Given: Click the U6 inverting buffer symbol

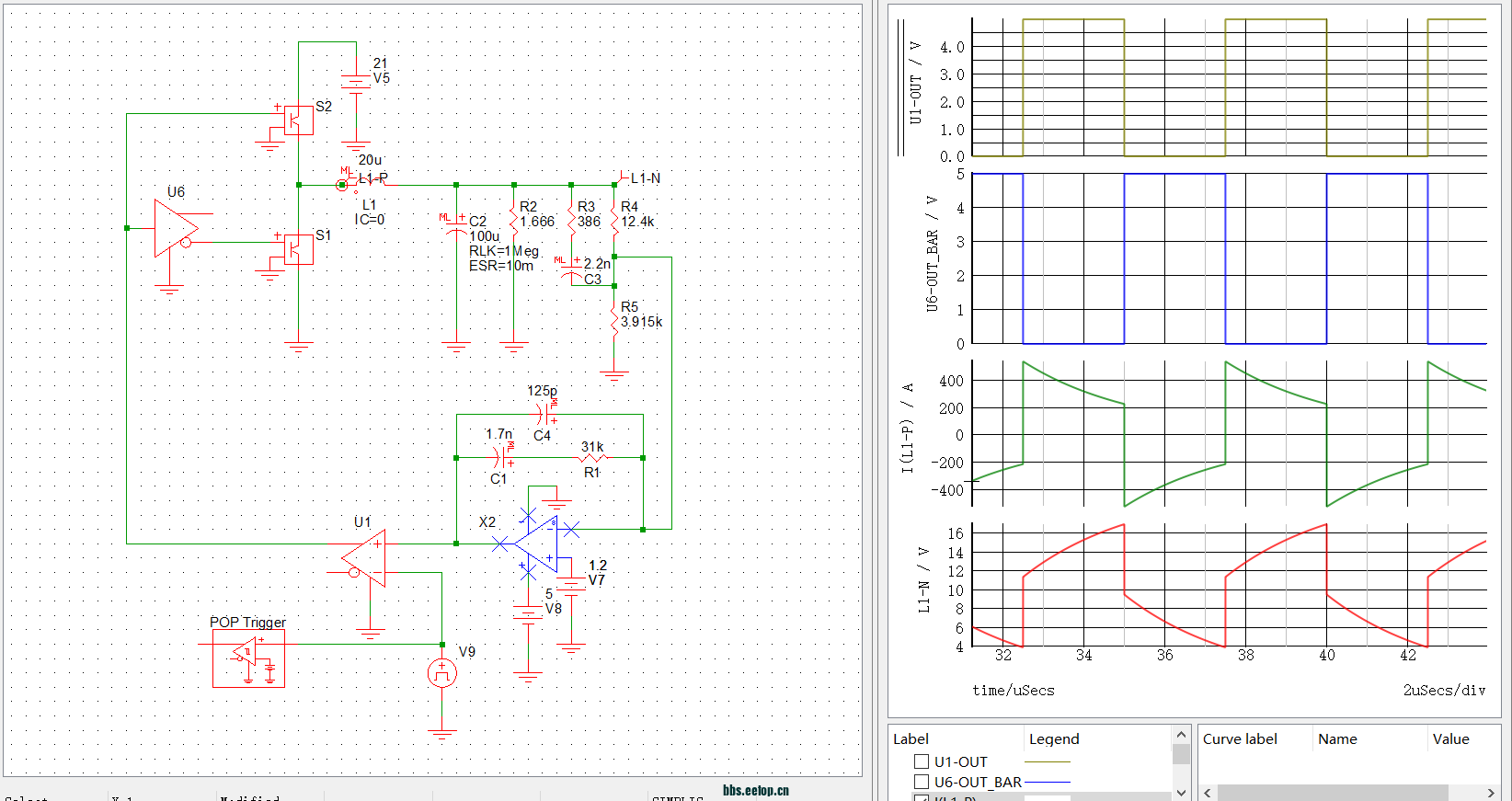Looking at the screenshot, I should [175, 228].
